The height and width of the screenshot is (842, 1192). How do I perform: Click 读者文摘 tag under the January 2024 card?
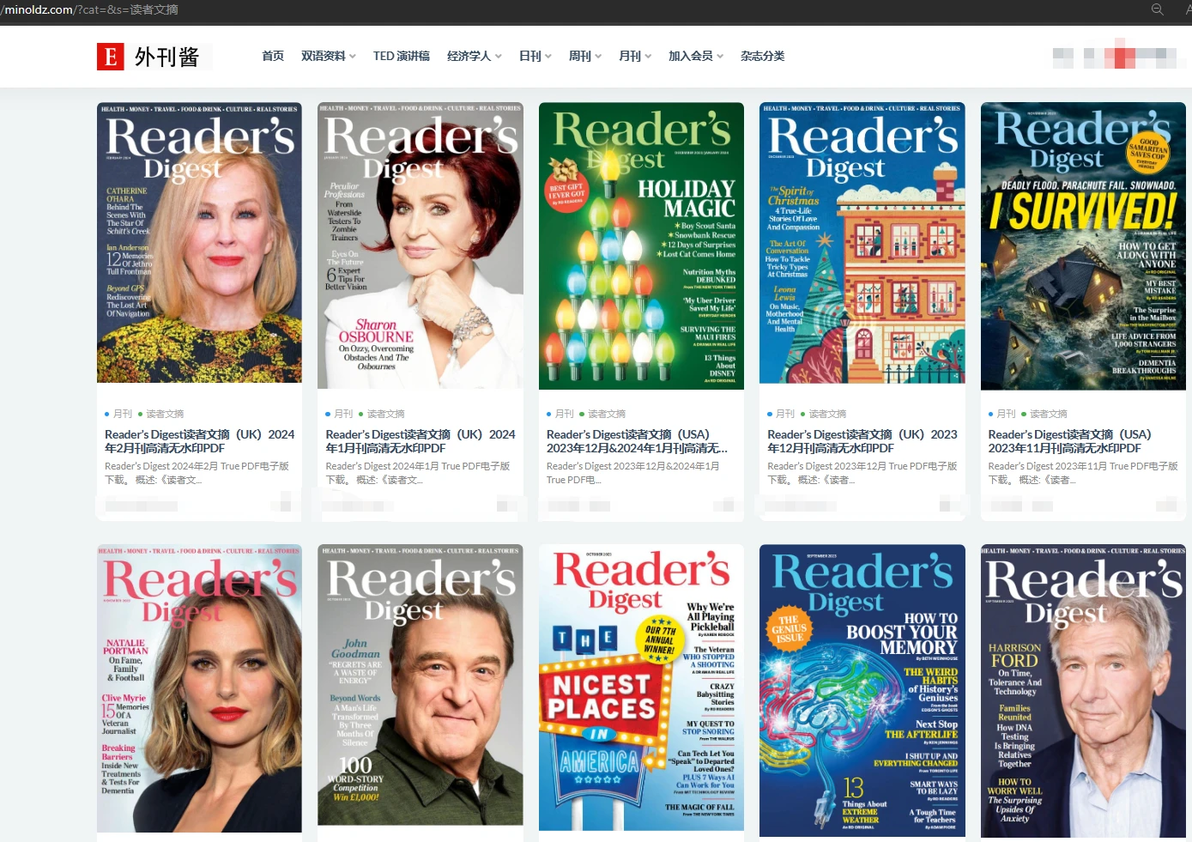click(386, 413)
